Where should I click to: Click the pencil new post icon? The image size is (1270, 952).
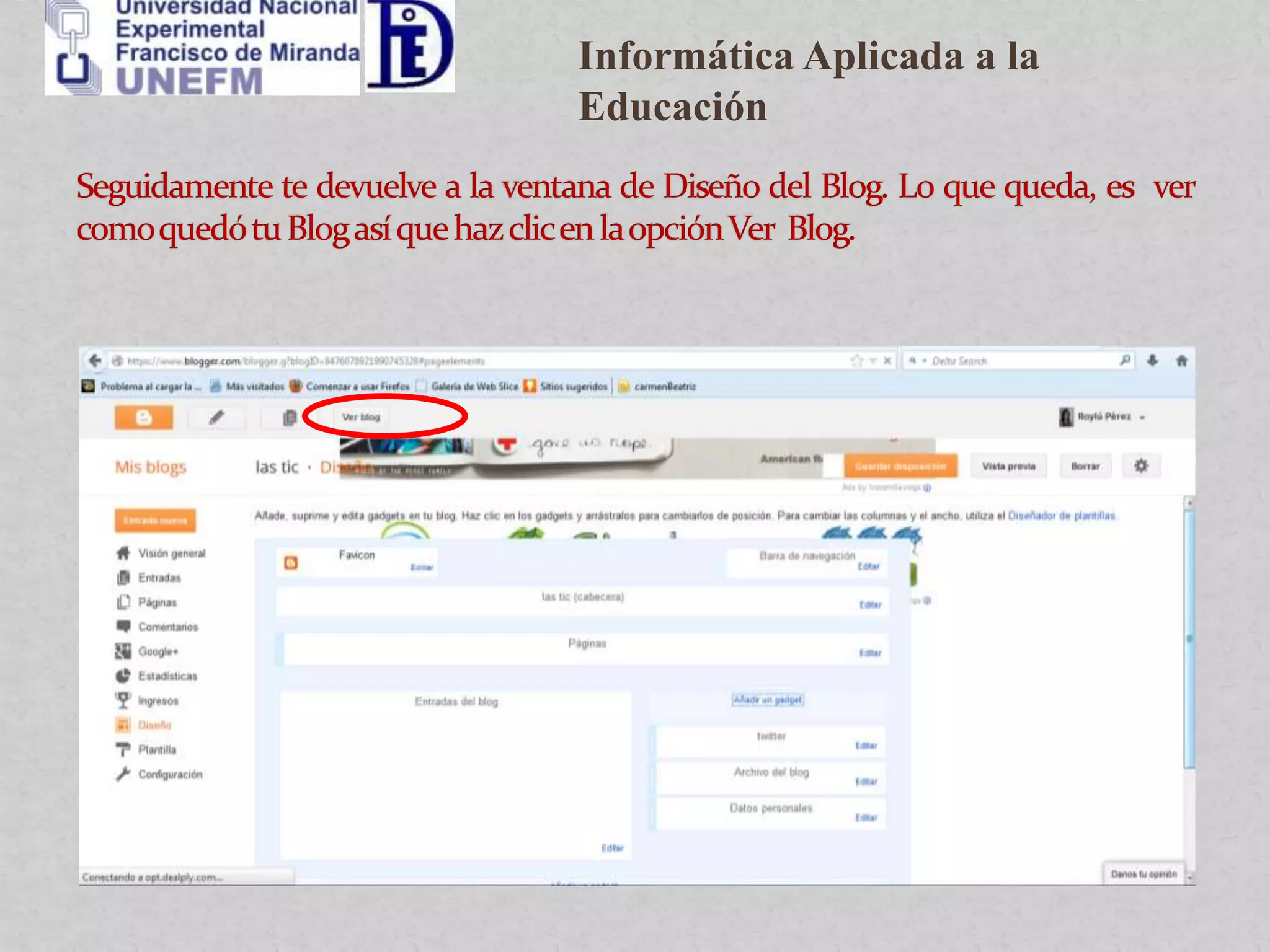[x=216, y=418]
